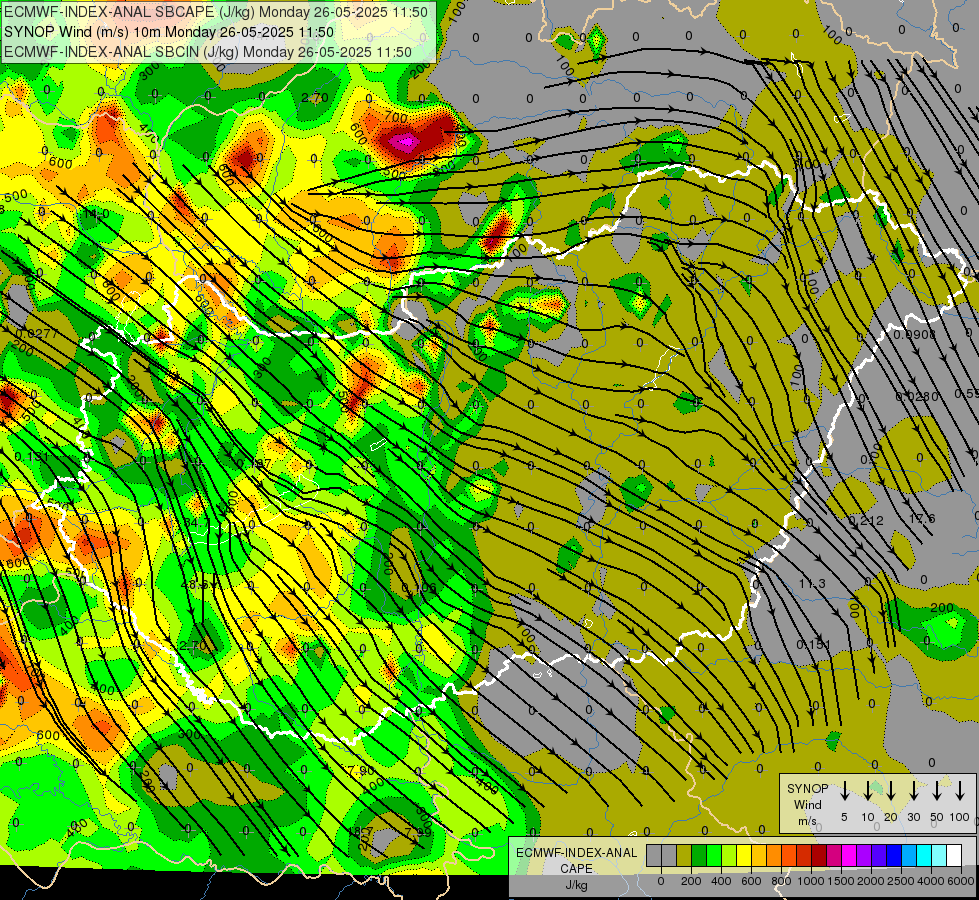Click the 48.5 value label on map
This screenshot has width=979, height=900.
pyautogui.click(x=194, y=585)
